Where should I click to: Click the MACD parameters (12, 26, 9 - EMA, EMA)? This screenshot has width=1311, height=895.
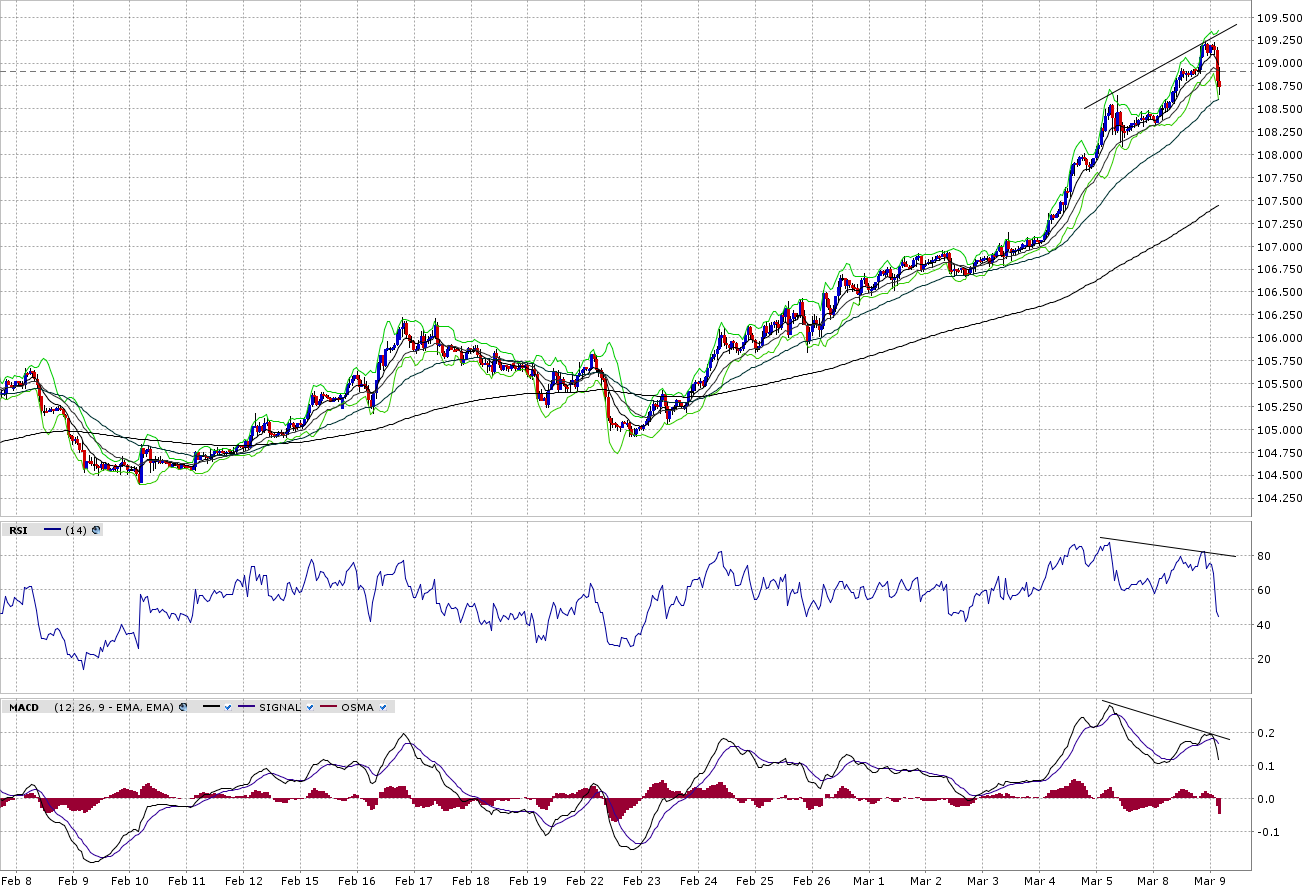coord(114,707)
